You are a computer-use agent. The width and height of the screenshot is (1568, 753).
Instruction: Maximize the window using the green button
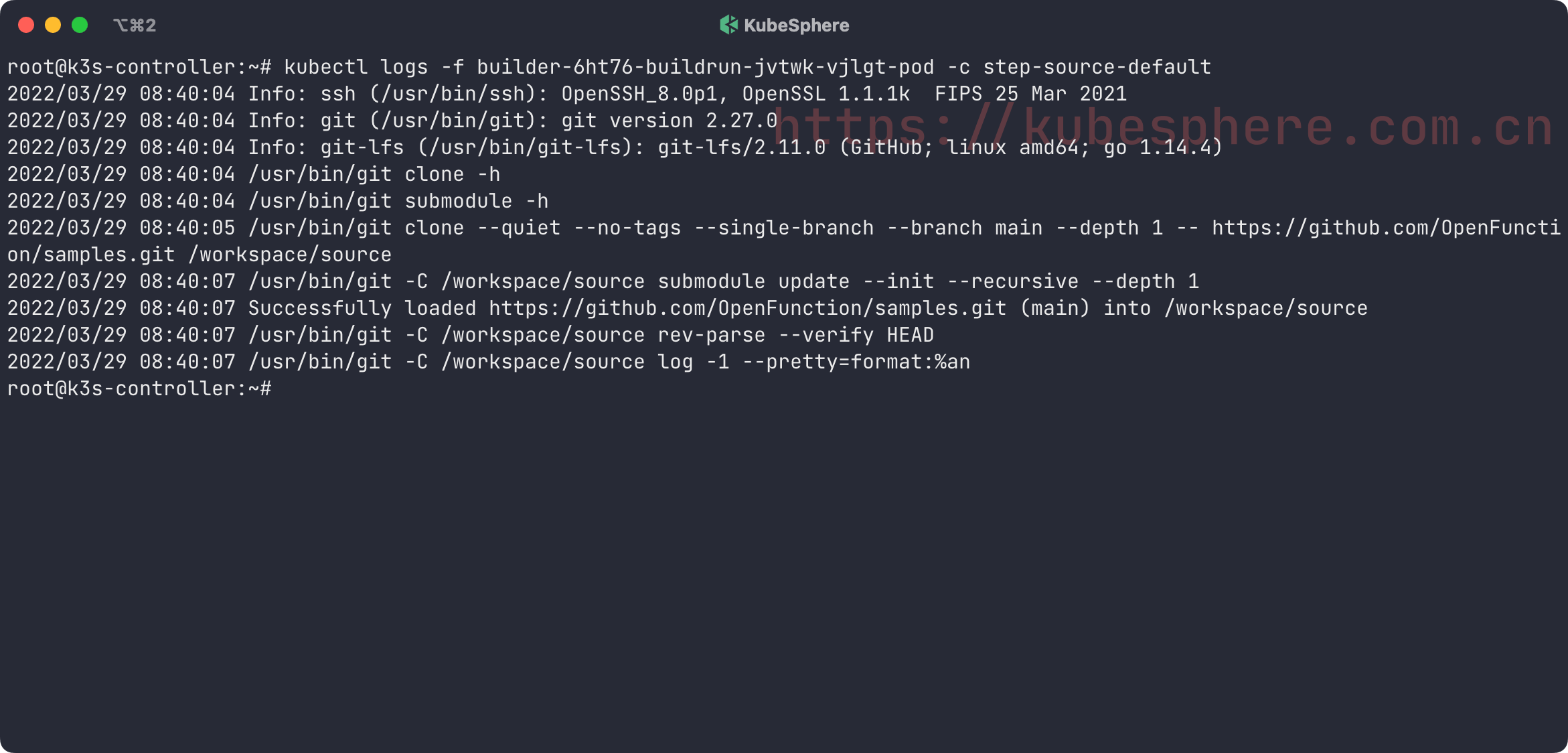[80, 25]
